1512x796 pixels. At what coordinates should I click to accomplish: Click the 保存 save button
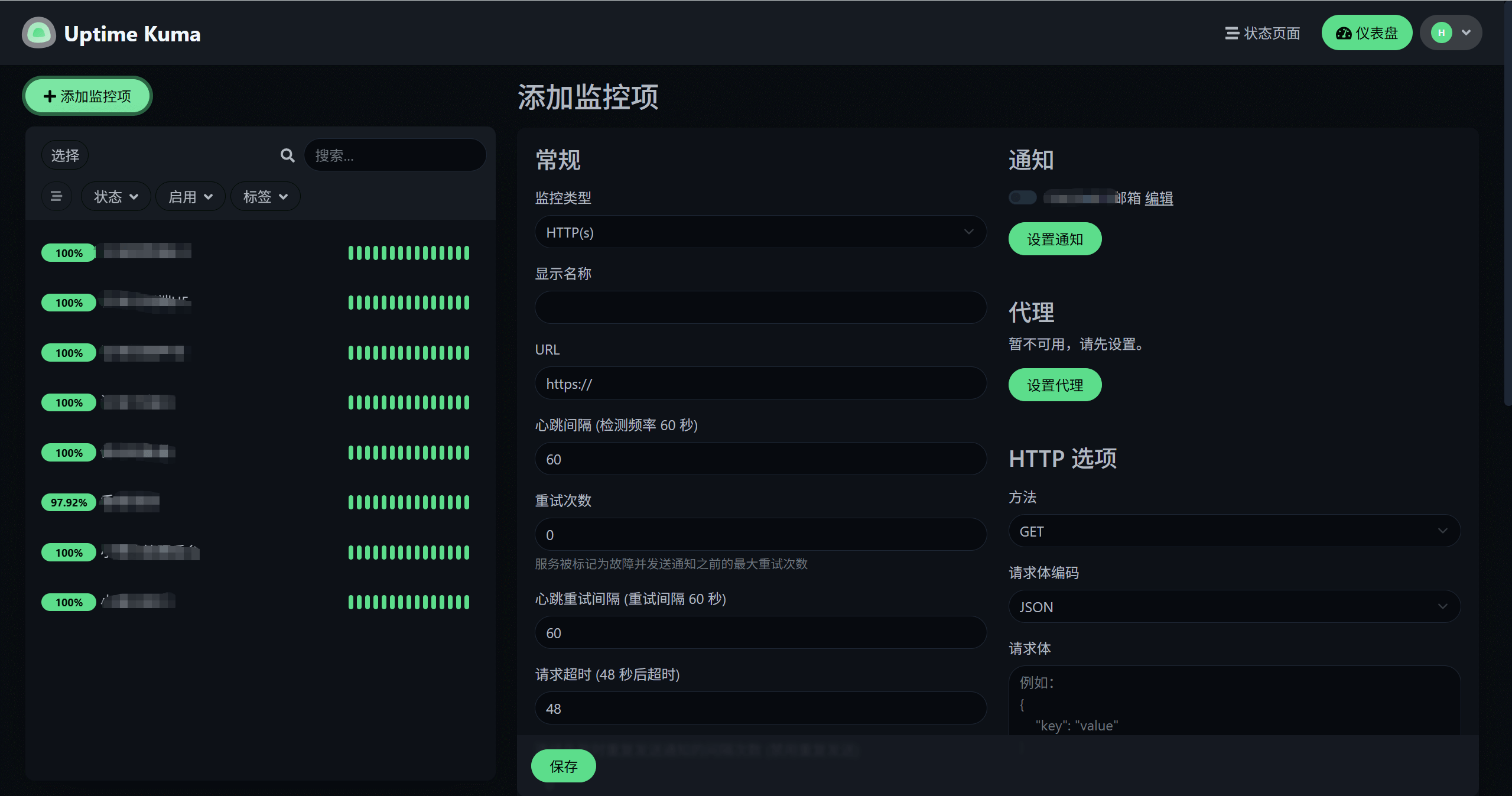tap(563, 766)
